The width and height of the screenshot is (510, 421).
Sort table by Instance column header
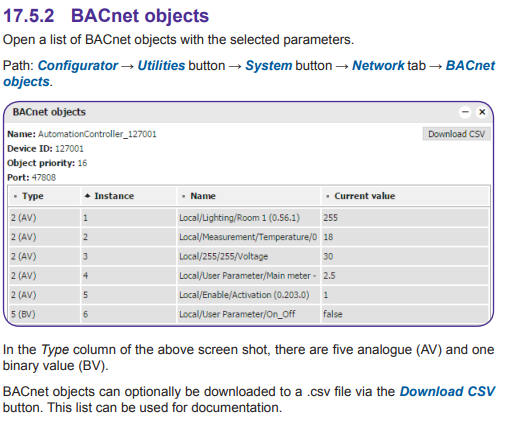tap(129, 196)
